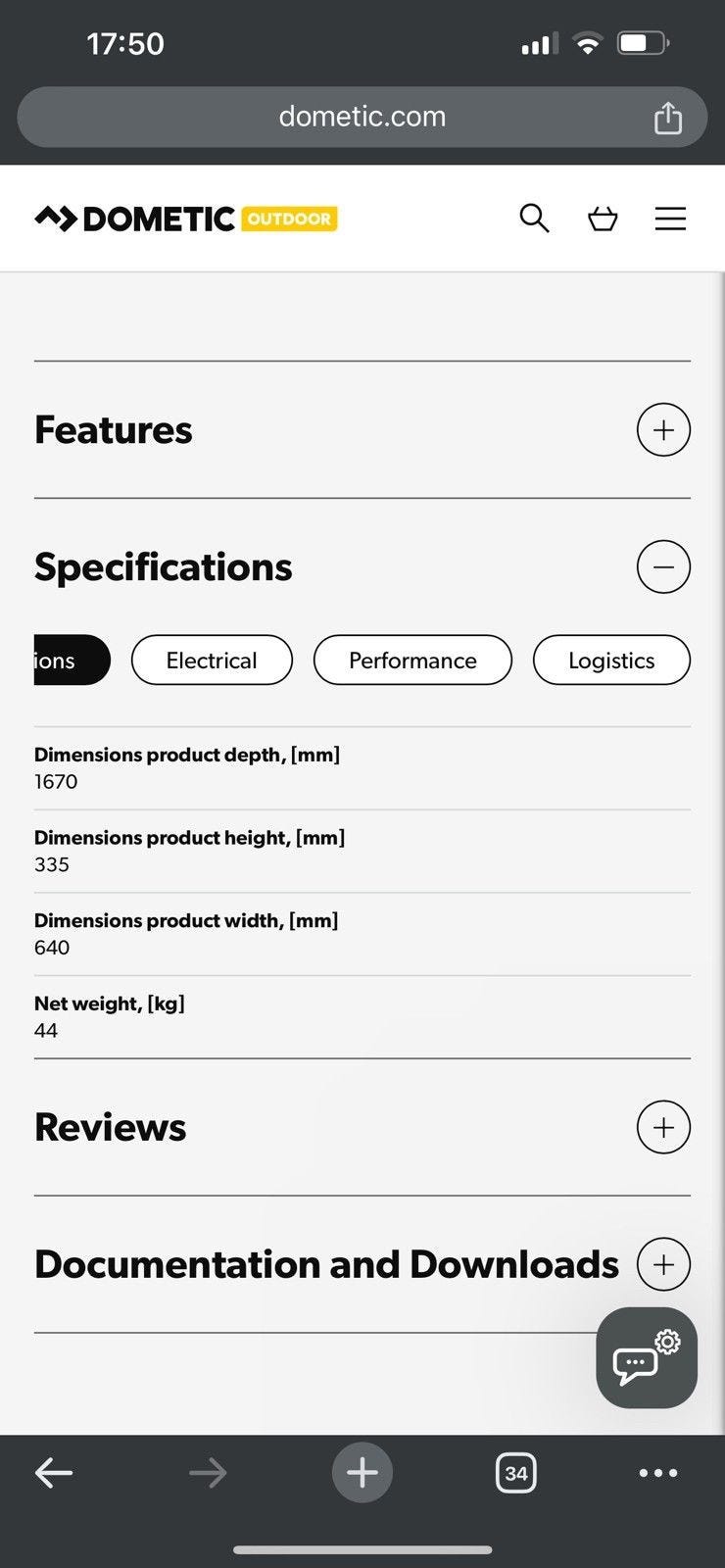The height and width of the screenshot is (1568, 725).
Task: Collapse the Specifications section
Action: coord(663,566)
